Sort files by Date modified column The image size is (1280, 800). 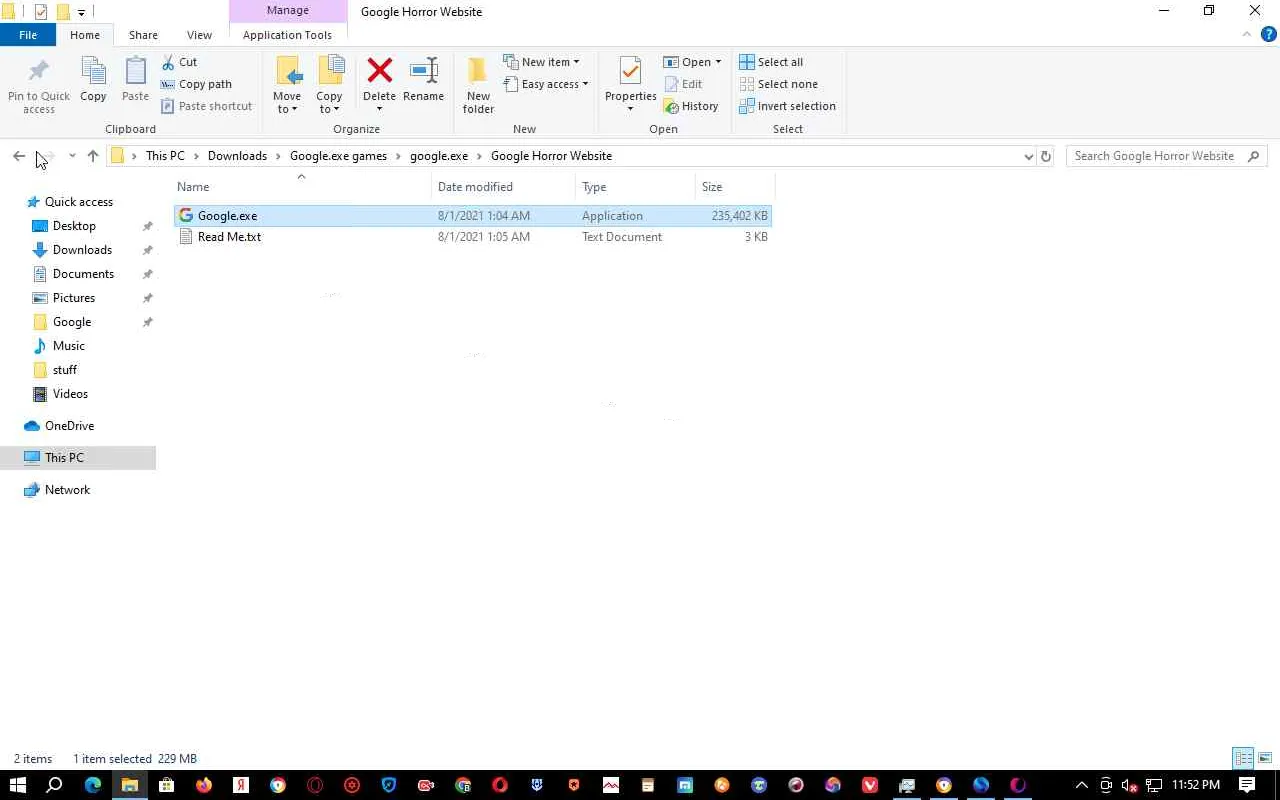(x=504, y=187)
